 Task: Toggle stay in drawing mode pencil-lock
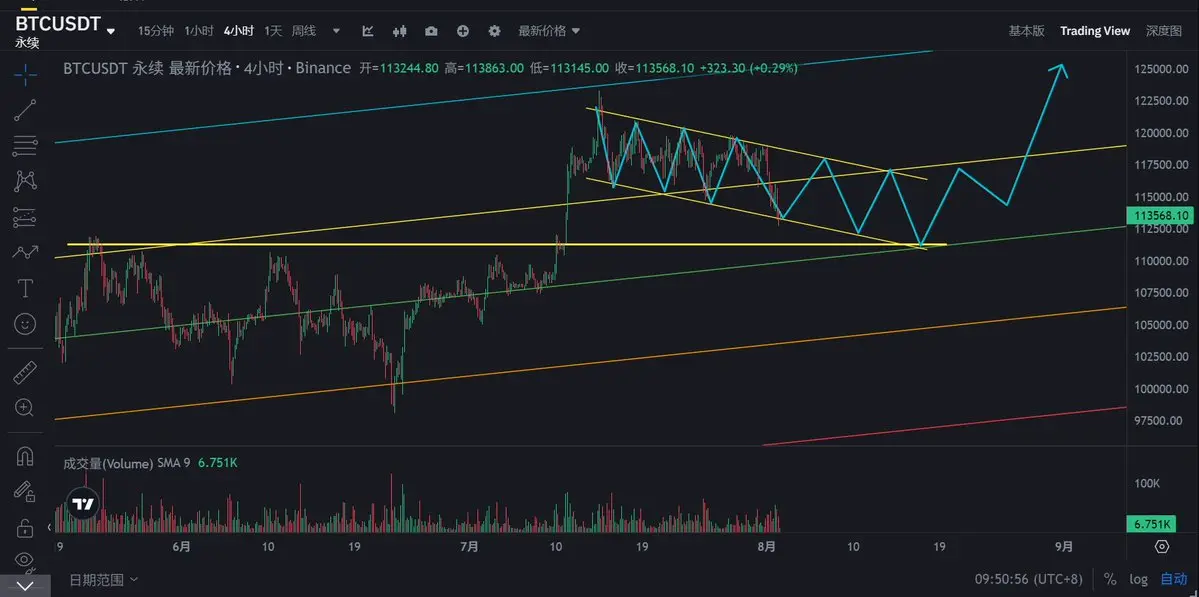tap(25, 492)
